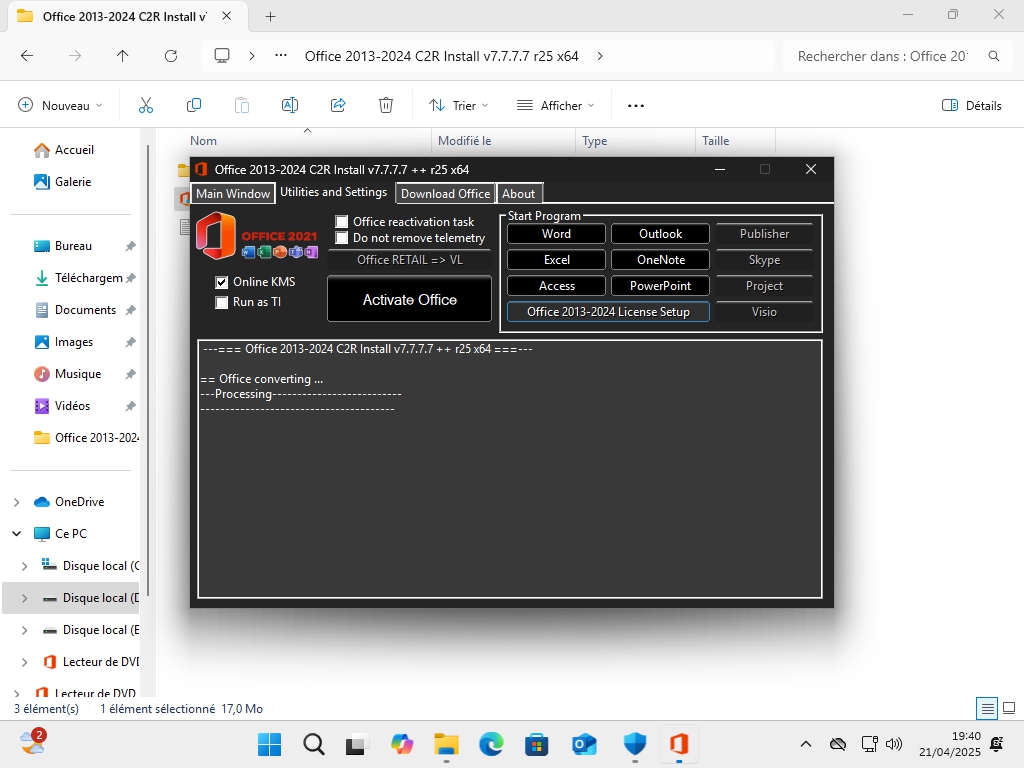Click the Cut scissors icon in toolbar
The width and height of the screenshot is (1024, 768).
coord(146,105)
